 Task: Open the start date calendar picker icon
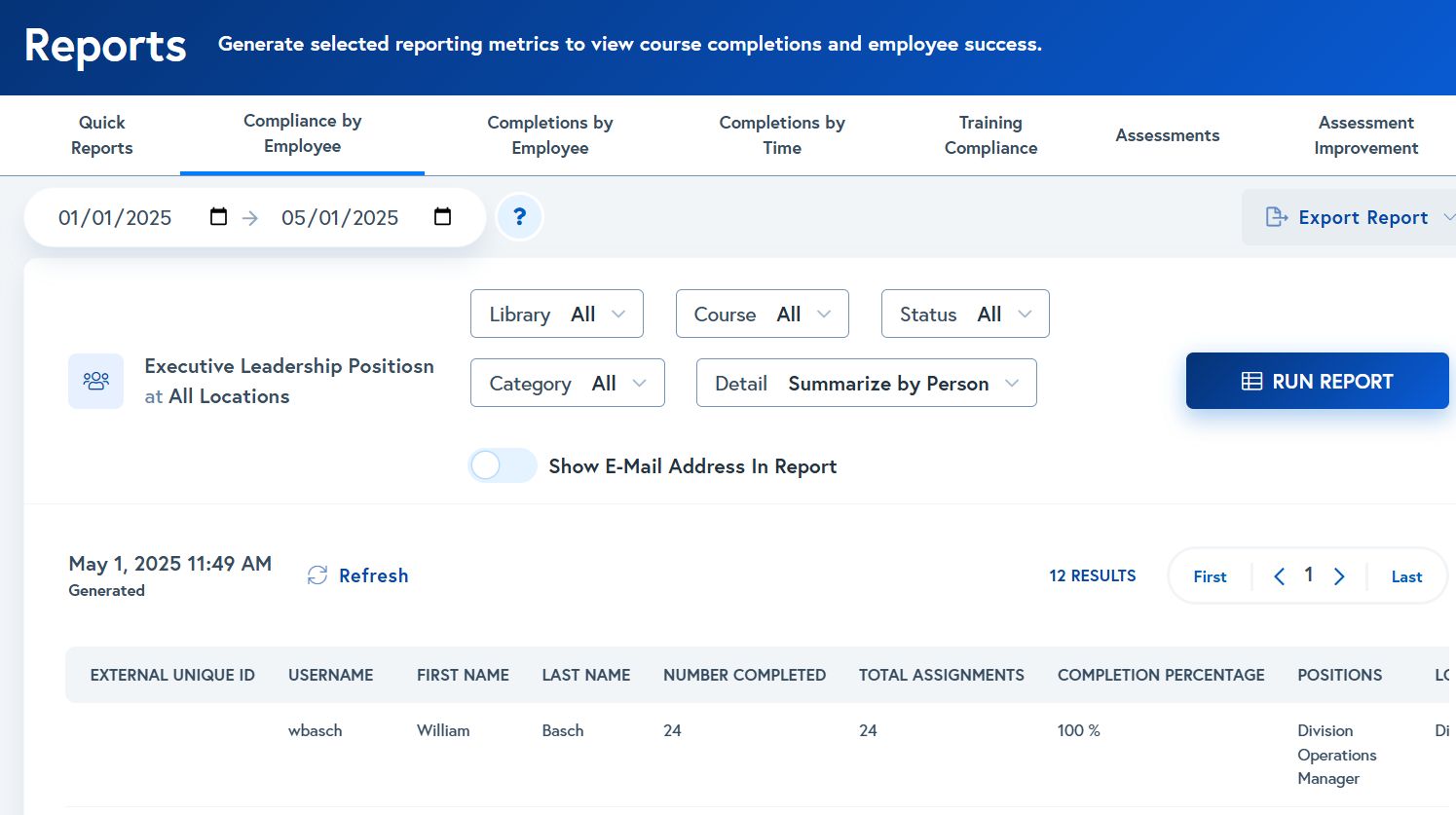click(x=218, y=216)
